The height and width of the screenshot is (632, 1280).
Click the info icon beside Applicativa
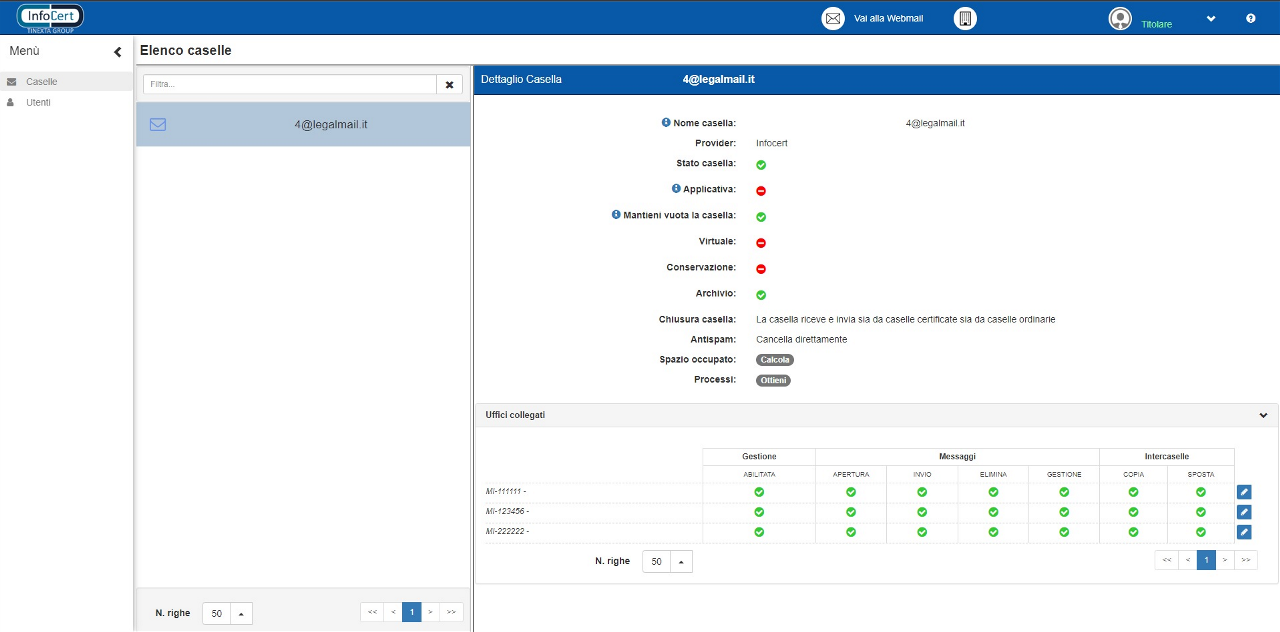tap(676, 189)
